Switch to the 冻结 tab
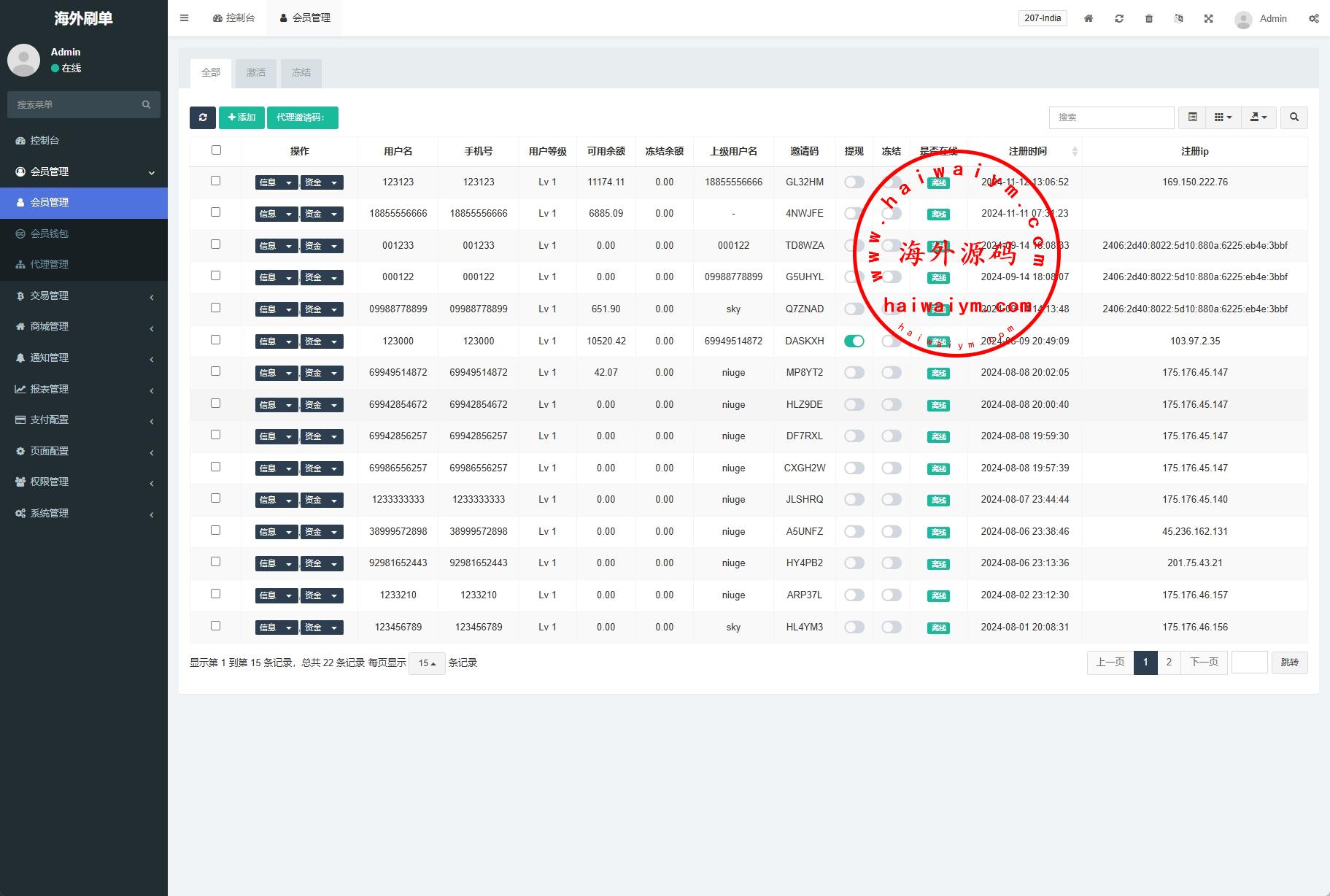The width and height of the screenshot is (1330, 896). (x=301, y=73)
